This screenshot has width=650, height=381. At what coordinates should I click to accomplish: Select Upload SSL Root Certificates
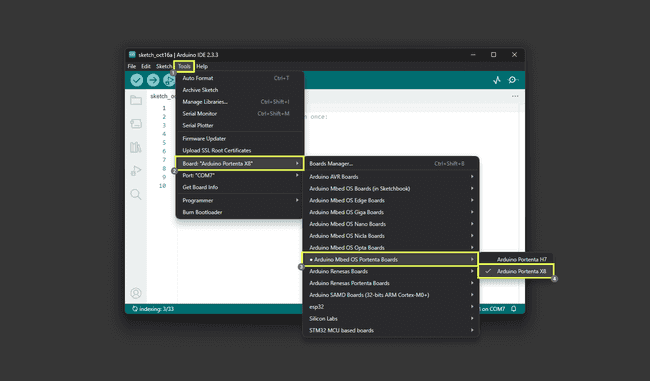coord(240,150)
